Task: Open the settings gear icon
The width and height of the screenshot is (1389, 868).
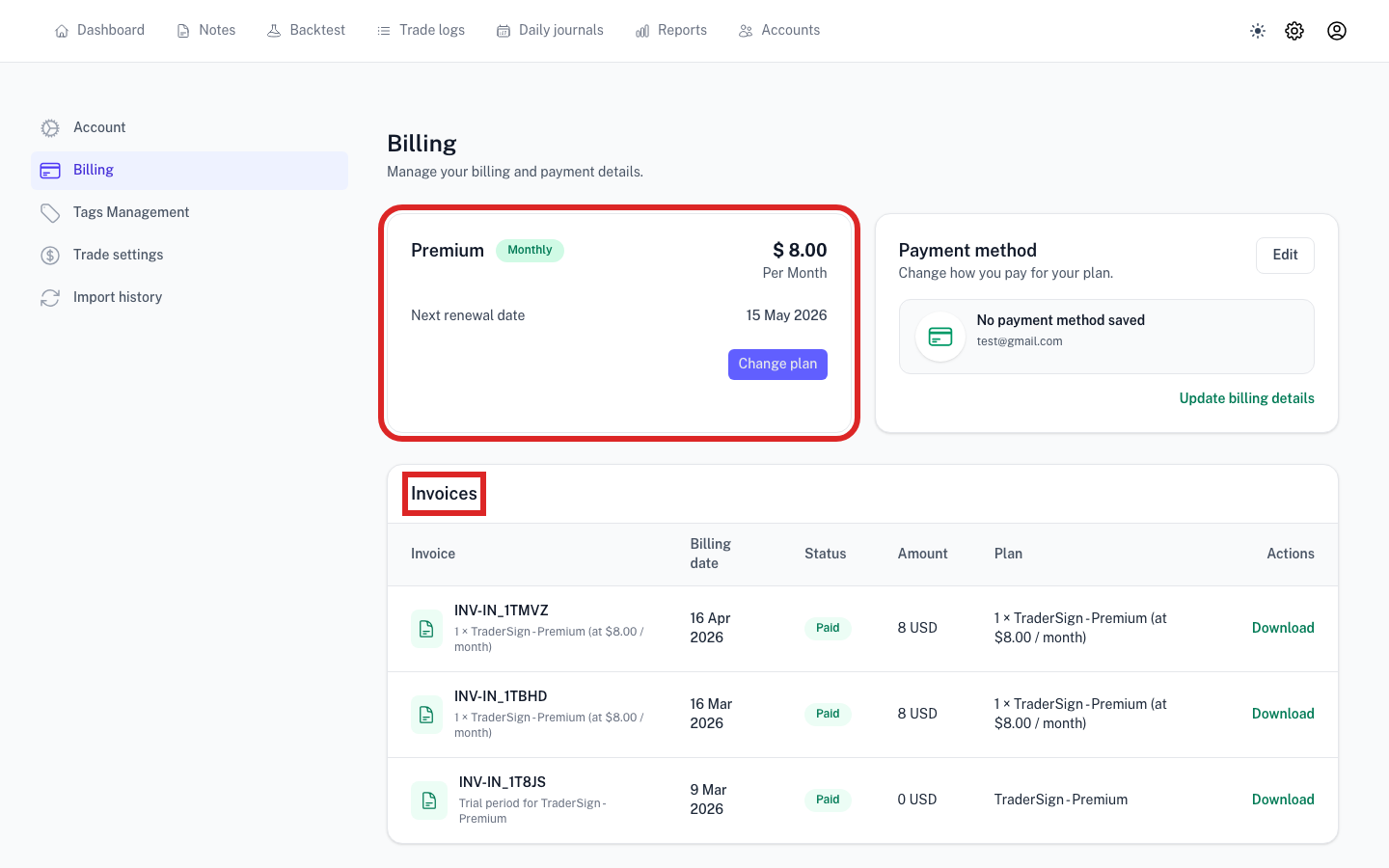Action: 1294,30
